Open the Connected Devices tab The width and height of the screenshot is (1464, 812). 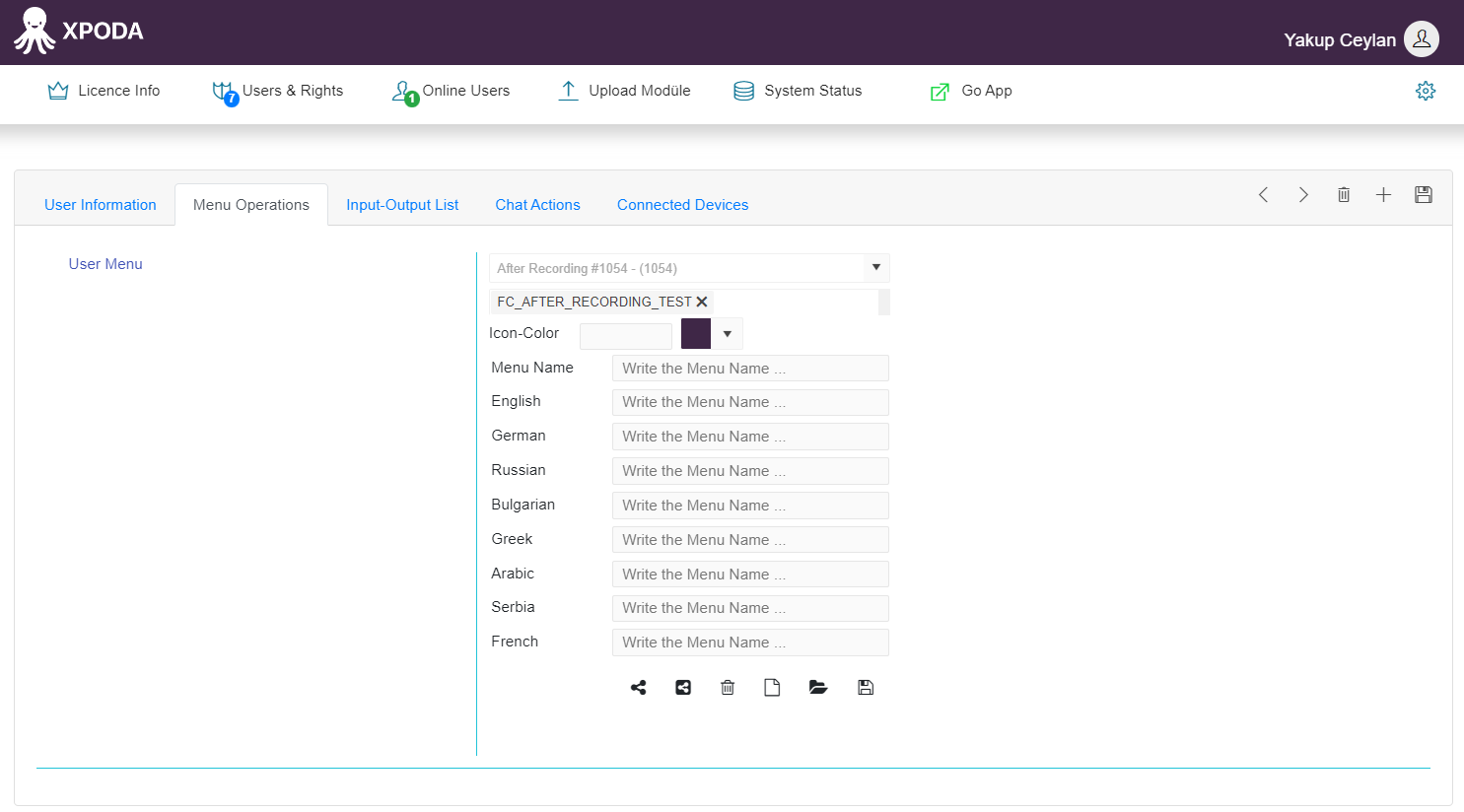tap(682, 205)
